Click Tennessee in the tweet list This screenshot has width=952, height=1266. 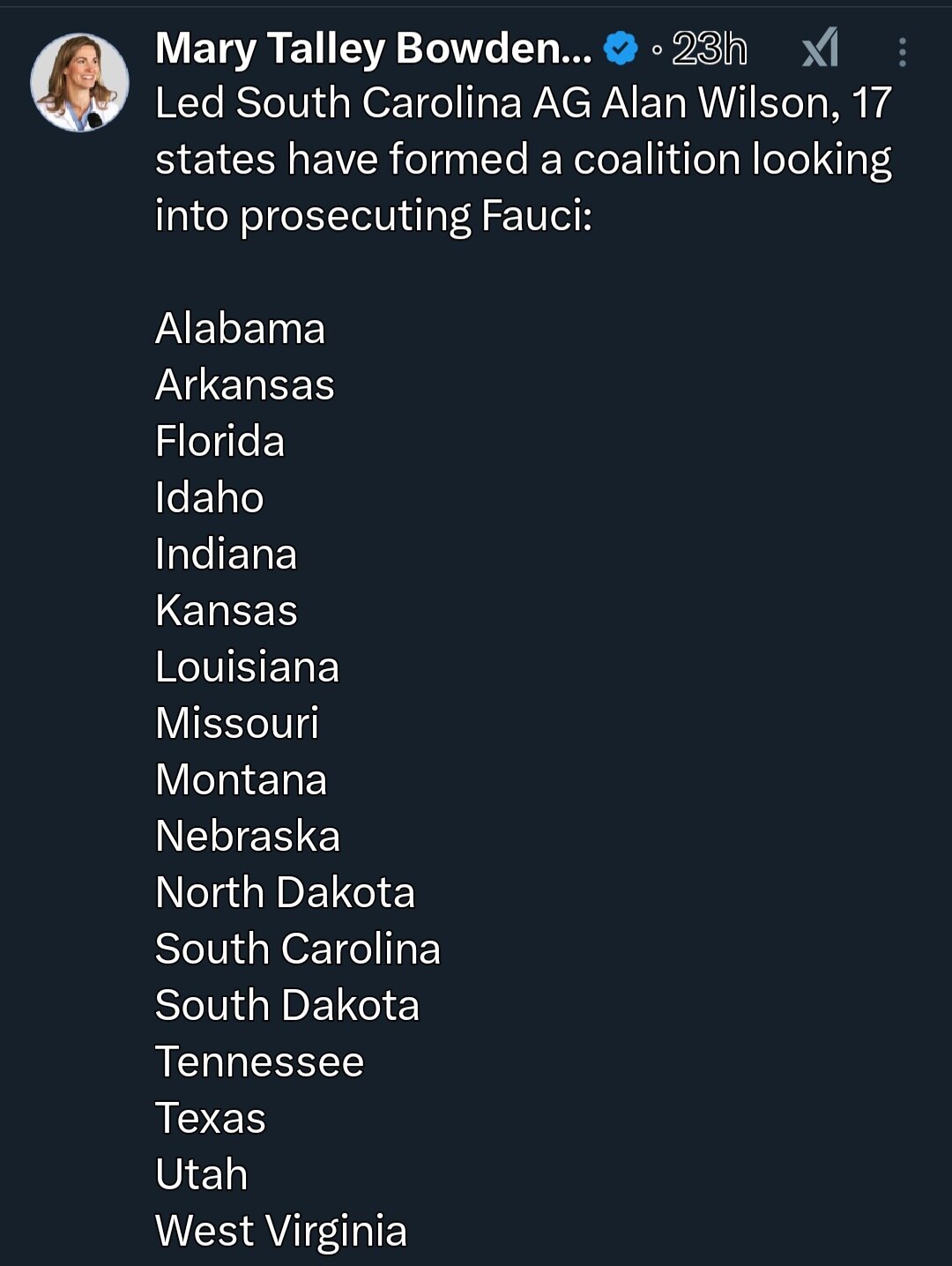260,1062
